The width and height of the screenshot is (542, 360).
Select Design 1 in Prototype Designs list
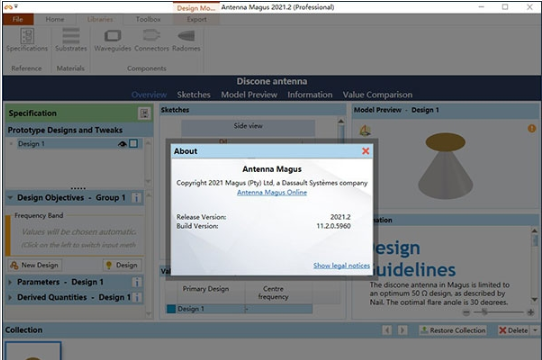coord(80,144)
